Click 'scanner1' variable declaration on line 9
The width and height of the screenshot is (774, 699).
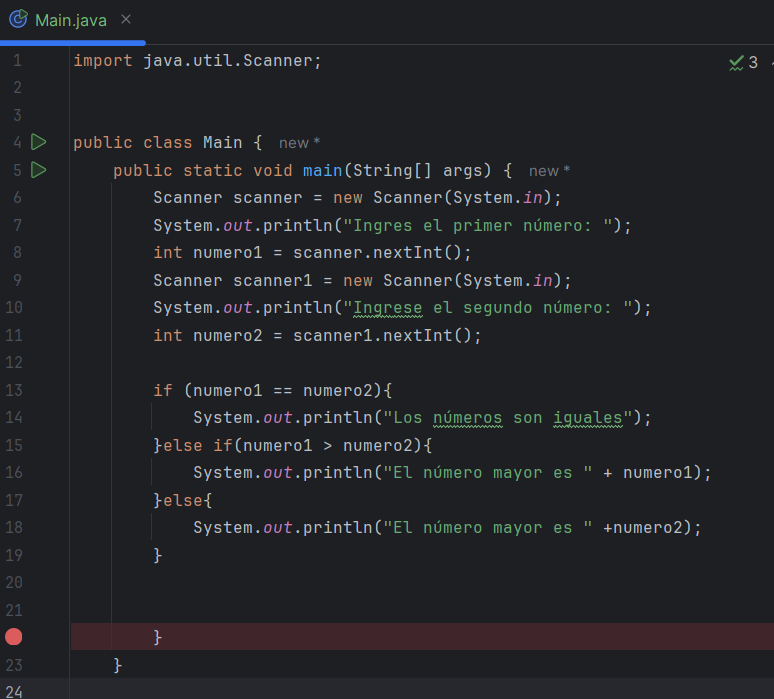click(272, 280)
